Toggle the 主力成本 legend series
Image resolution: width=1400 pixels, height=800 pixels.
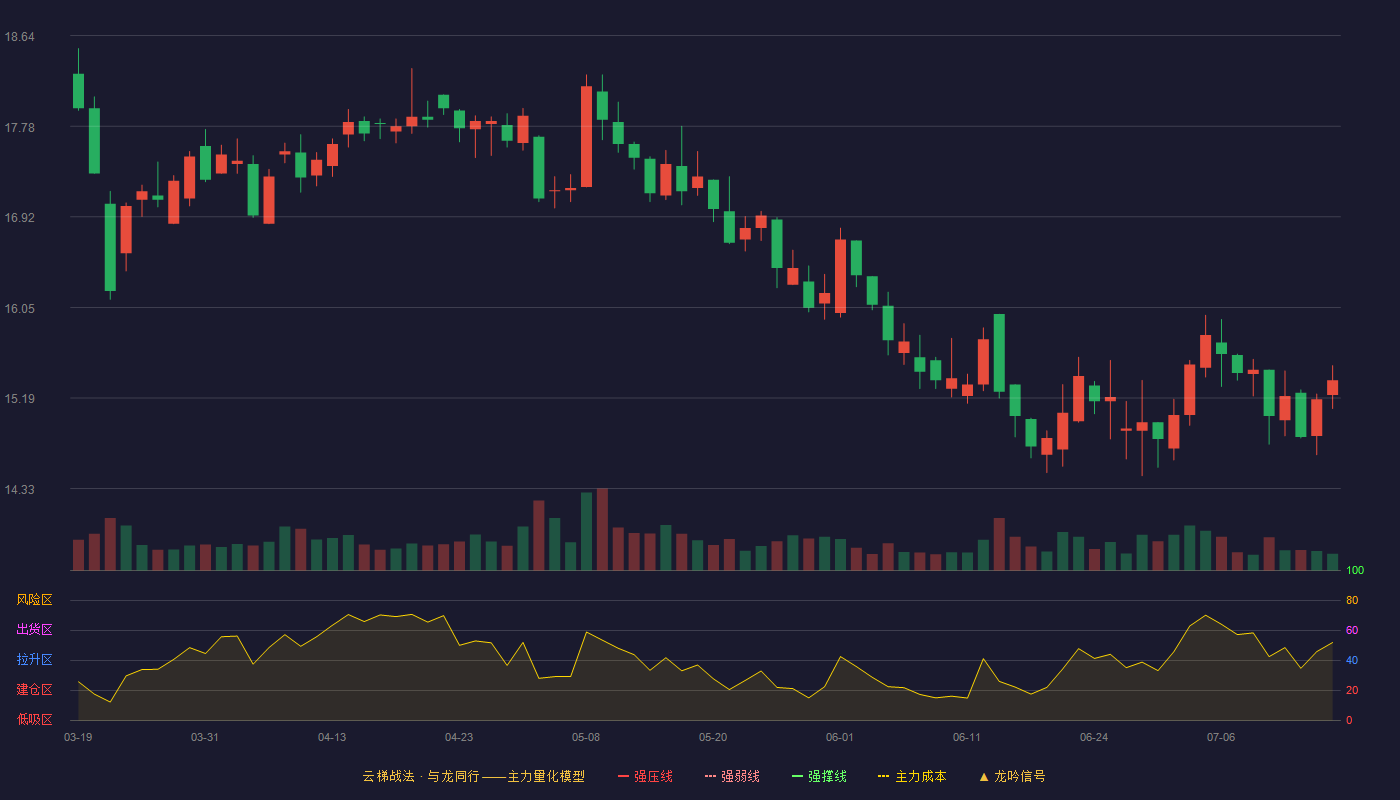912,776
